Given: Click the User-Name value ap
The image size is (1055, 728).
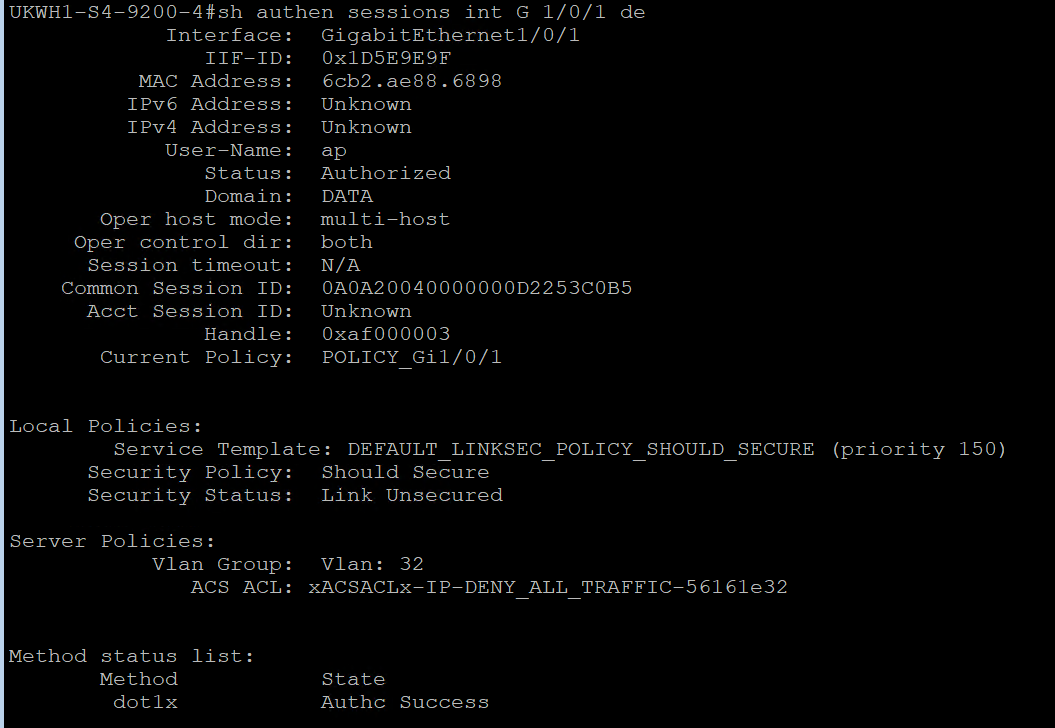Looking at the screenshot, I should tap(334, 151).
